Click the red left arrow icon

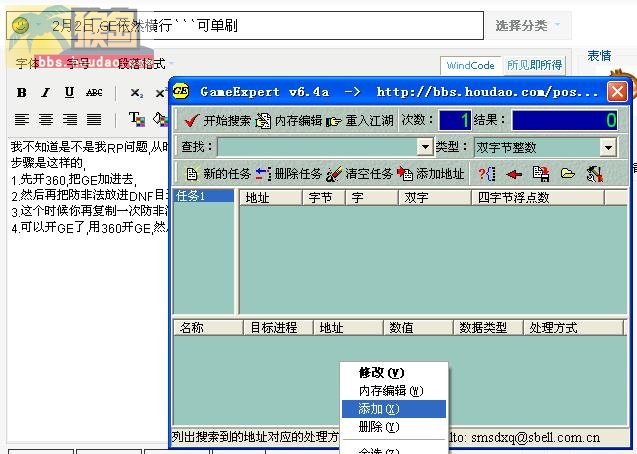tap(514, 174)
